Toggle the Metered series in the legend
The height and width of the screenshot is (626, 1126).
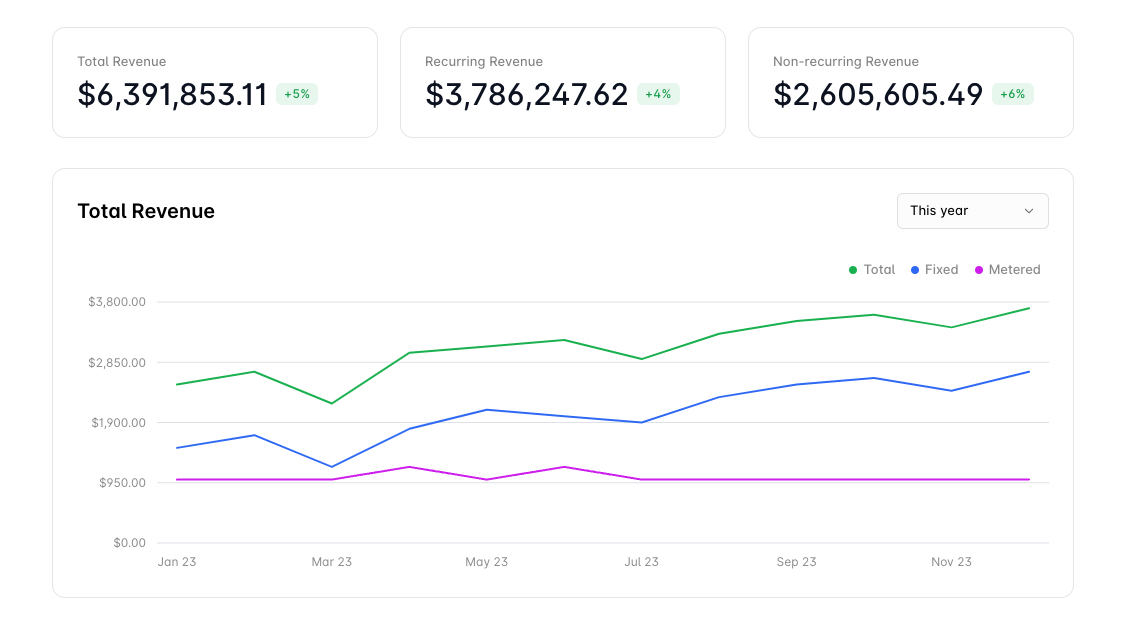click(x=1014, y=269)
